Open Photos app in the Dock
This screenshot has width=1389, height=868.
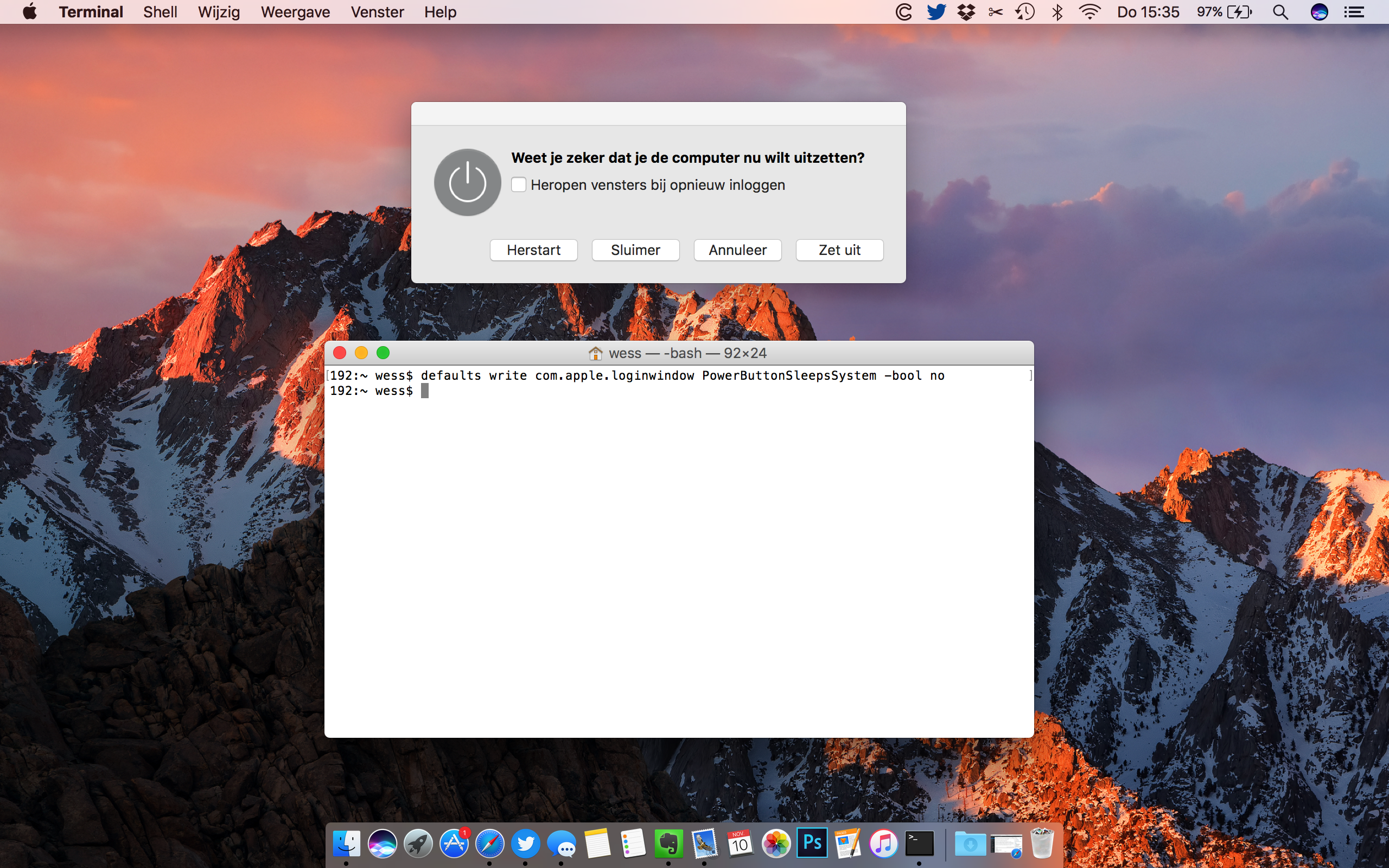click(x=776, y=844)
